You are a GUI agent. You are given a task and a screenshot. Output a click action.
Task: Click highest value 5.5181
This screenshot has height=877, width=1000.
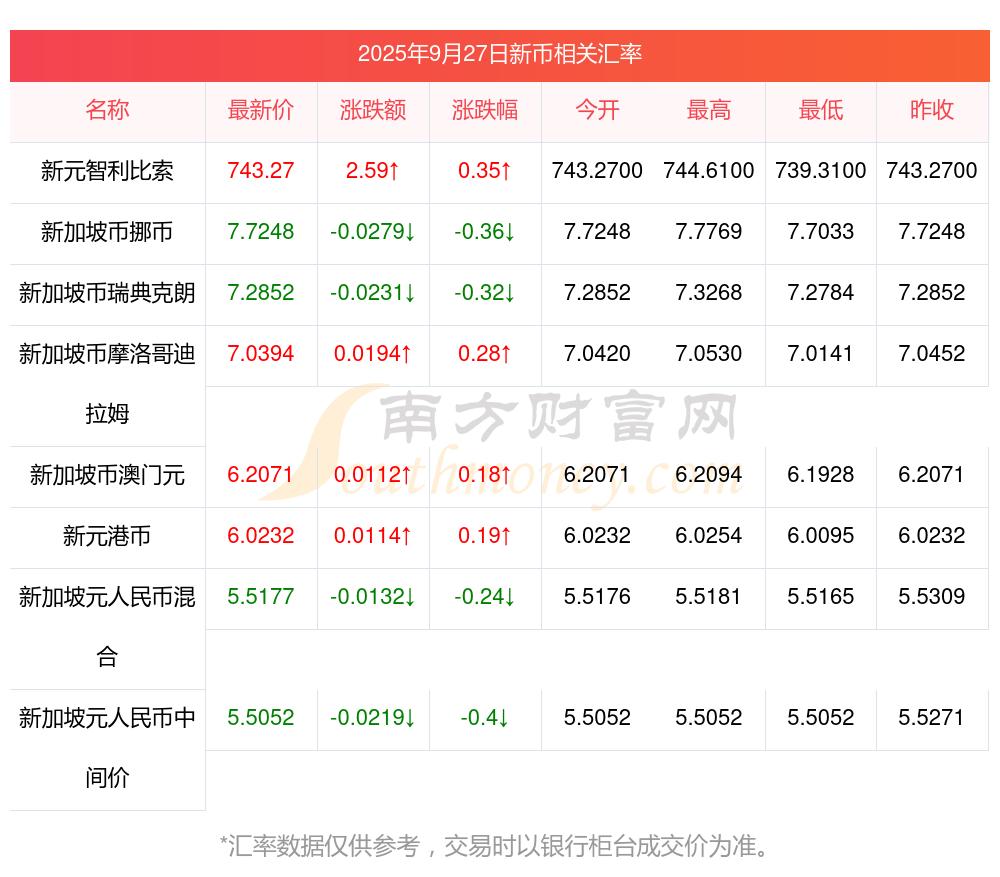coord(709,596)
